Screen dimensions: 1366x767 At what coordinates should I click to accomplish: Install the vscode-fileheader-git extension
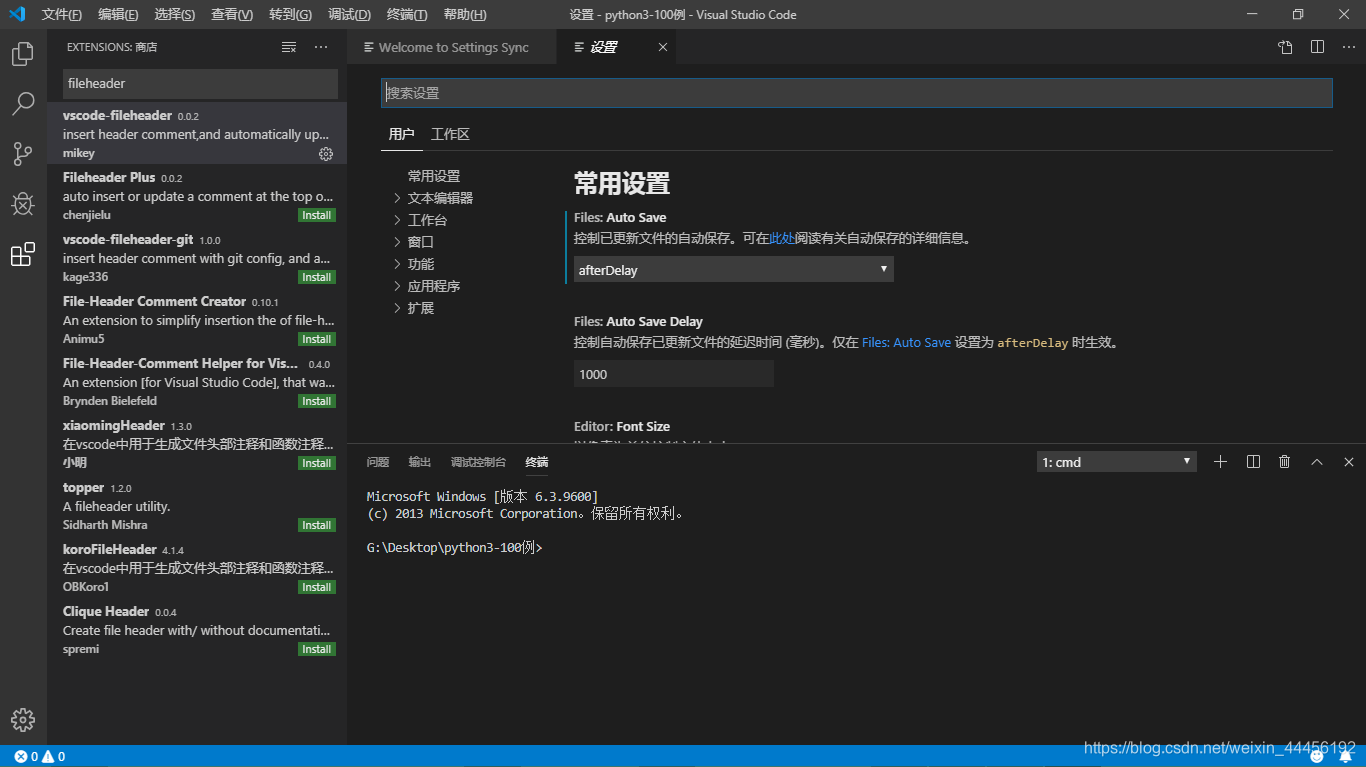[317, 277]
